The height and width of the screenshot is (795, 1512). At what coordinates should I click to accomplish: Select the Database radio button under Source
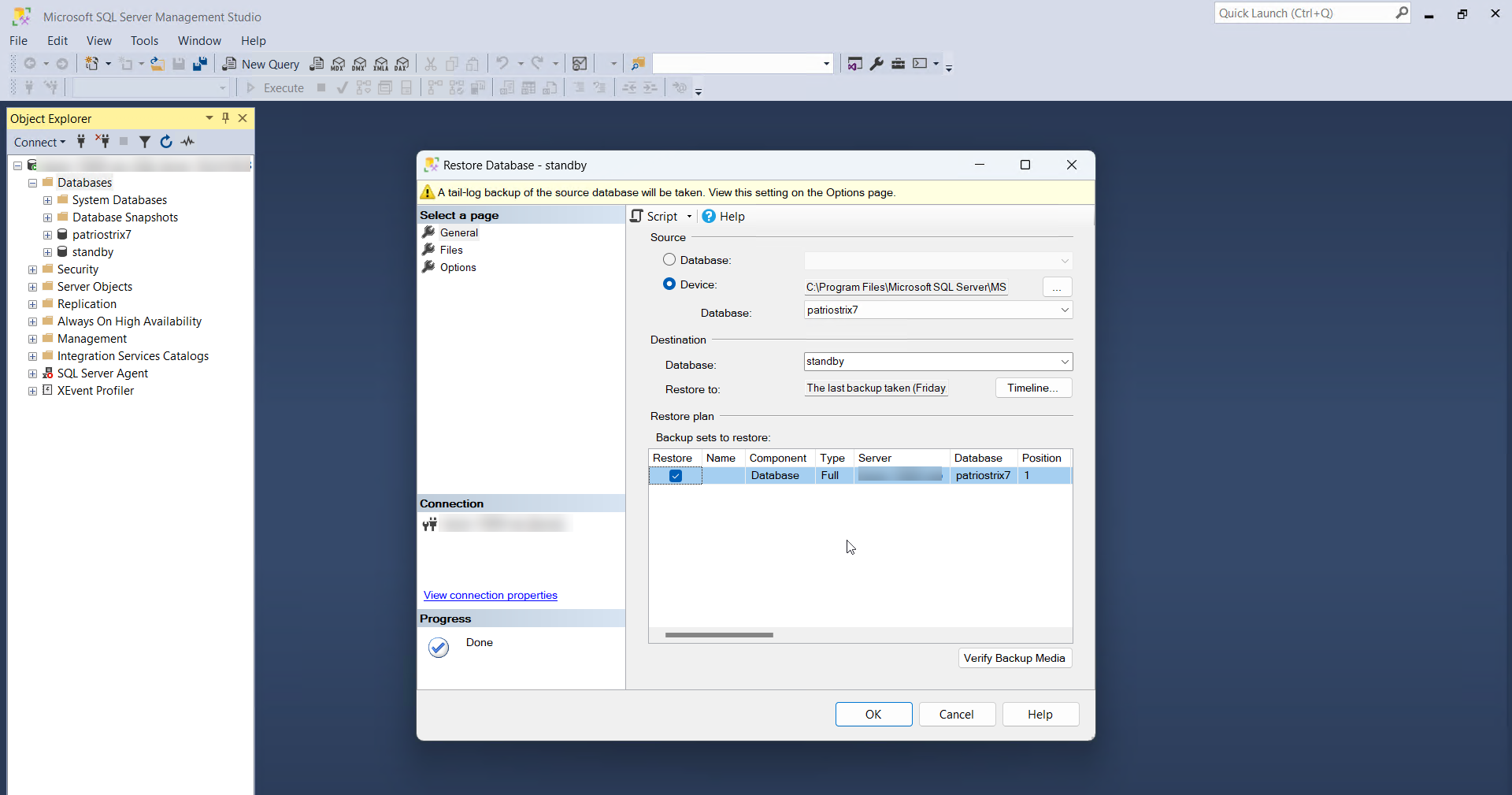pyautogui.click(x=669, y=260)
